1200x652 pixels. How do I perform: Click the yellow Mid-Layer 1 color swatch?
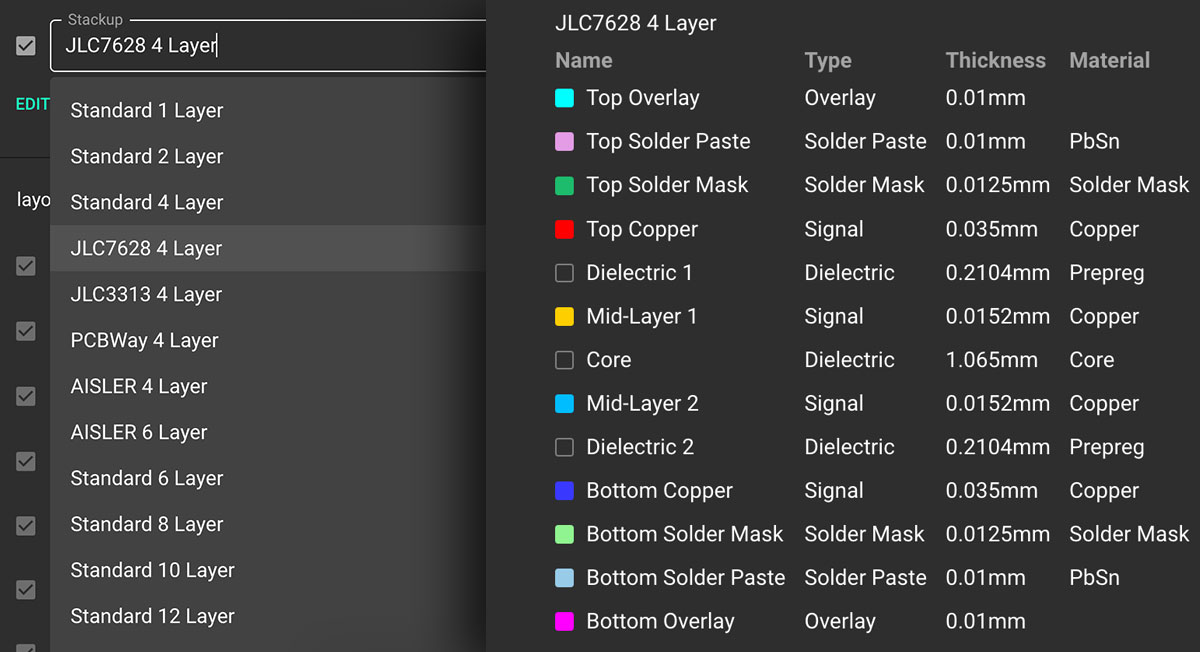point(564,317)
